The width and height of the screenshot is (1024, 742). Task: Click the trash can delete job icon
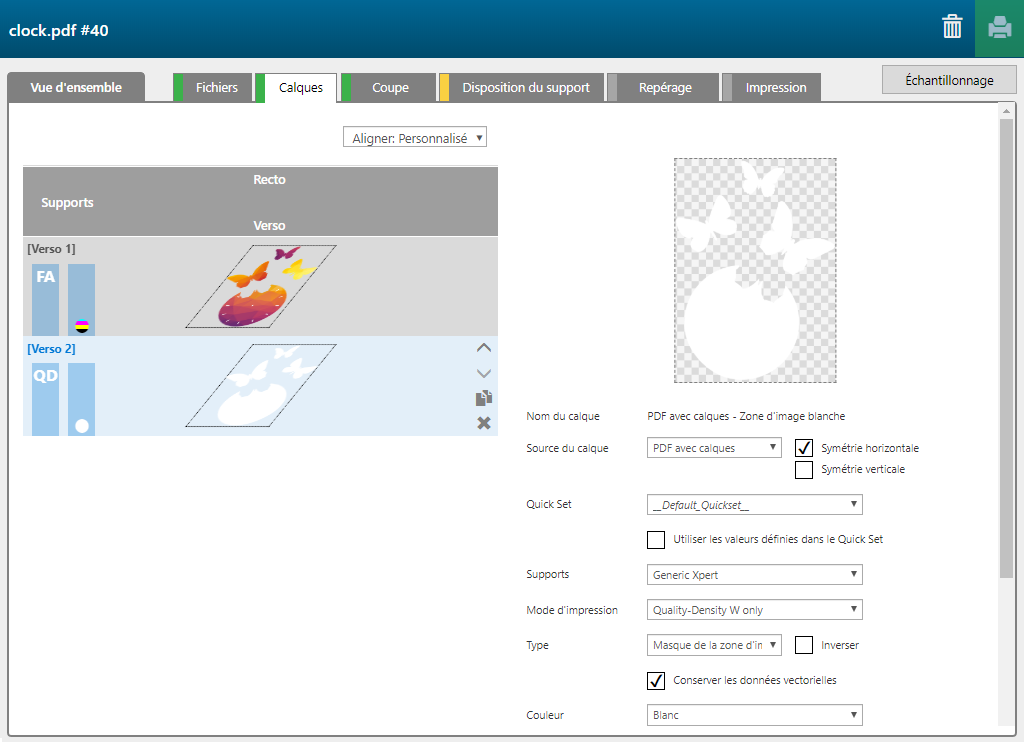click(952, 27)
